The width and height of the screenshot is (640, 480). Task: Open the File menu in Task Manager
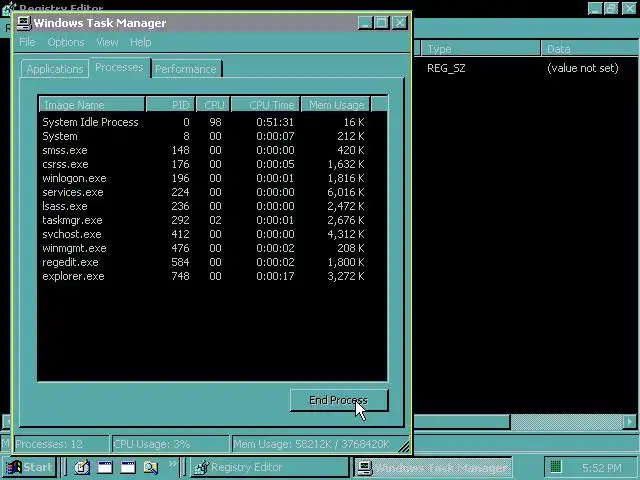coord(27,42)
